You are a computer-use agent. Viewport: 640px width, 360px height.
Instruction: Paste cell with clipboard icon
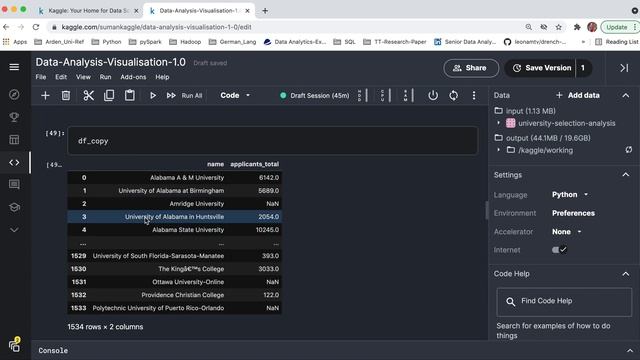(130, 96)
